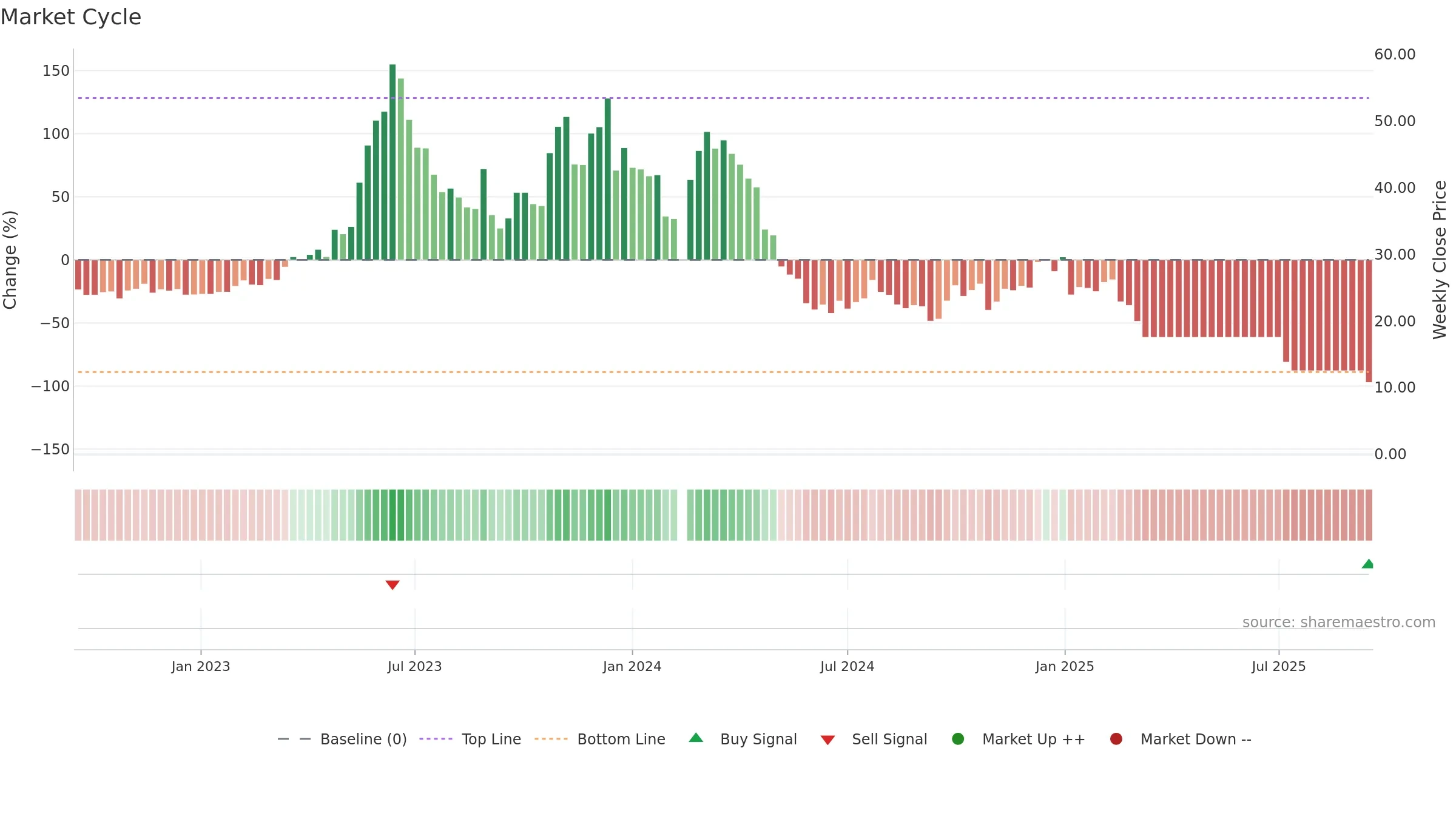The width and height of the screenshot is (1456, 819).
Task: Click the orange dotted Bottom Line legend sample
Action: [551, 739]
